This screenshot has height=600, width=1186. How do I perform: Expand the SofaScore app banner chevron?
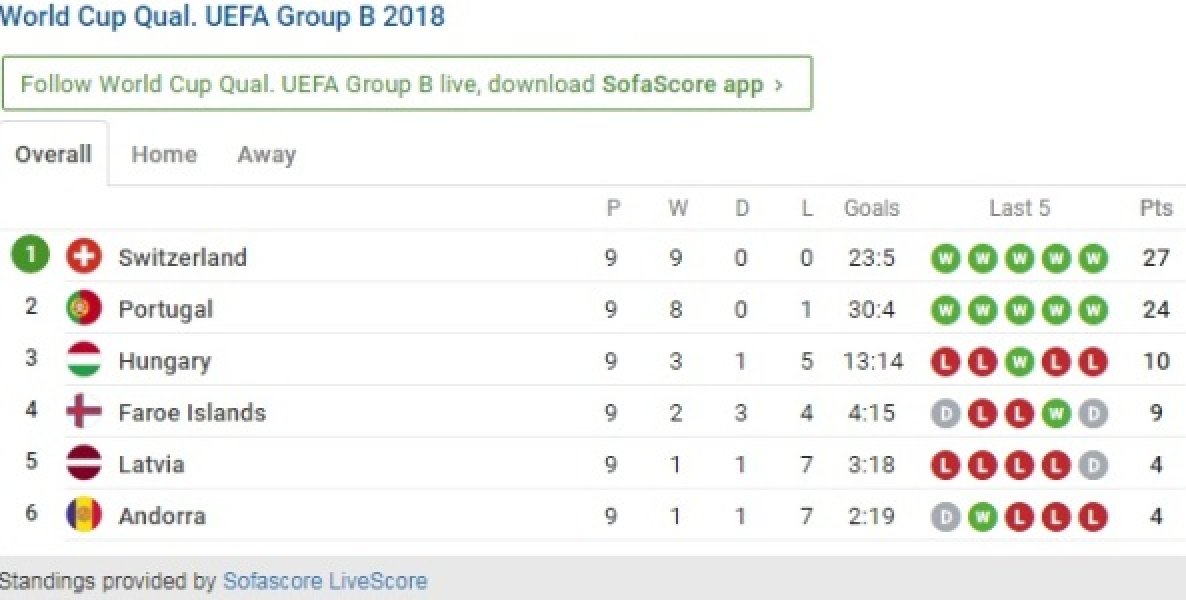click(779, 84)
